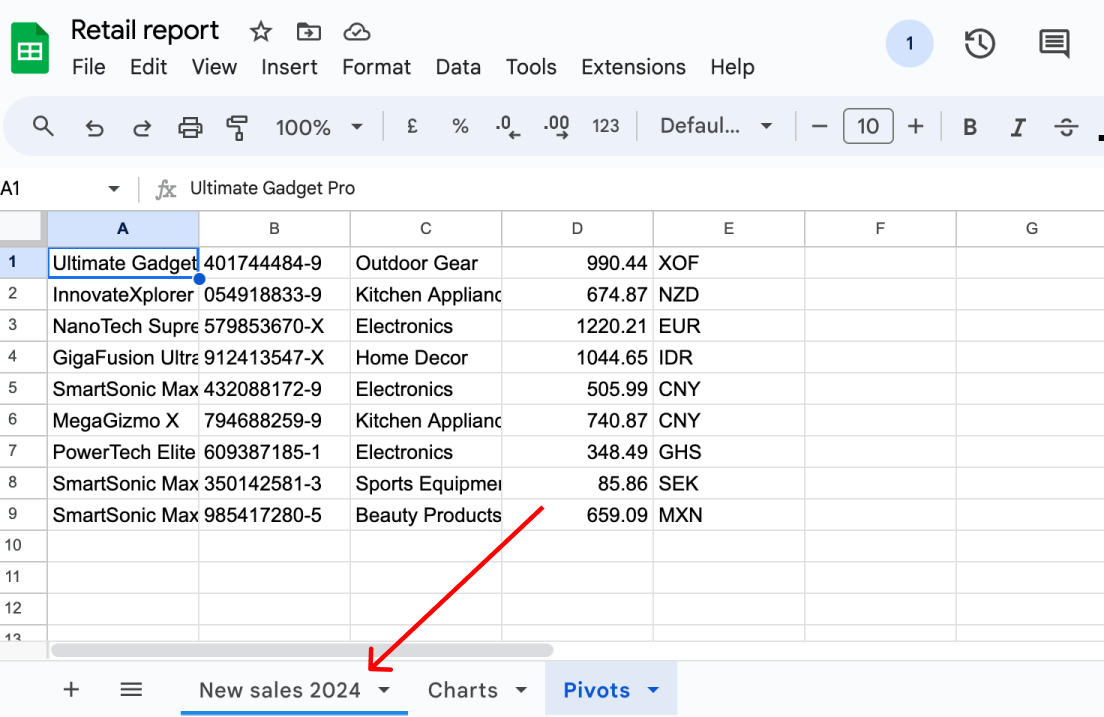This screenshot has width=1104, height=717.
Task: Open the View menu
Action: 214,68
